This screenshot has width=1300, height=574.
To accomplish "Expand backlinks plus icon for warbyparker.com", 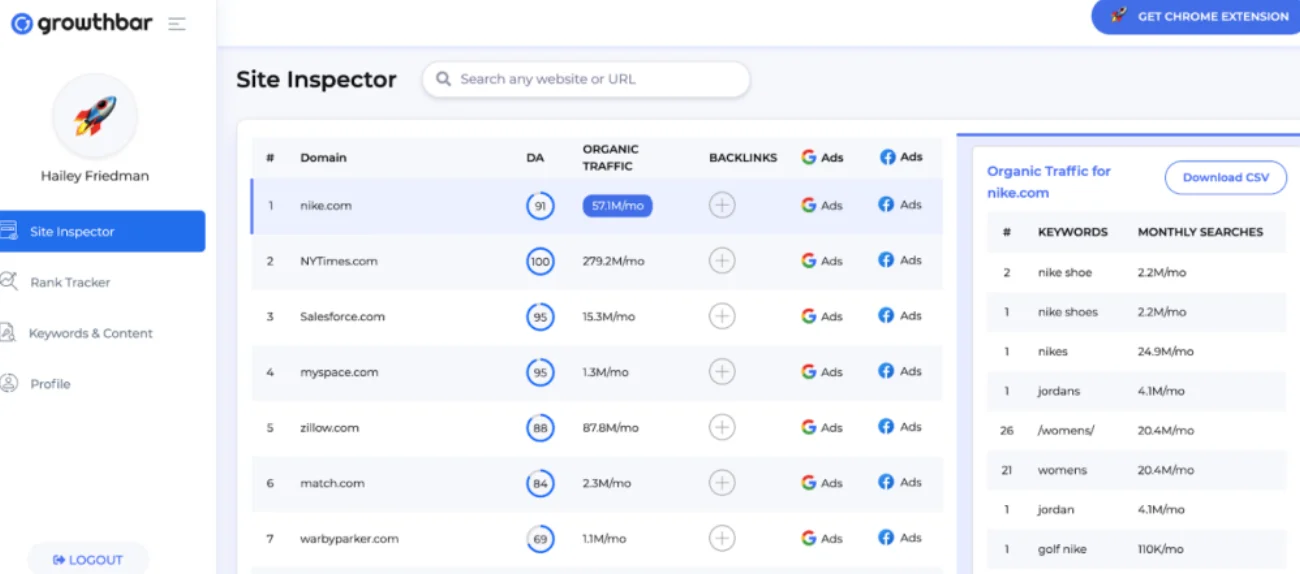I will click(722, 538).
